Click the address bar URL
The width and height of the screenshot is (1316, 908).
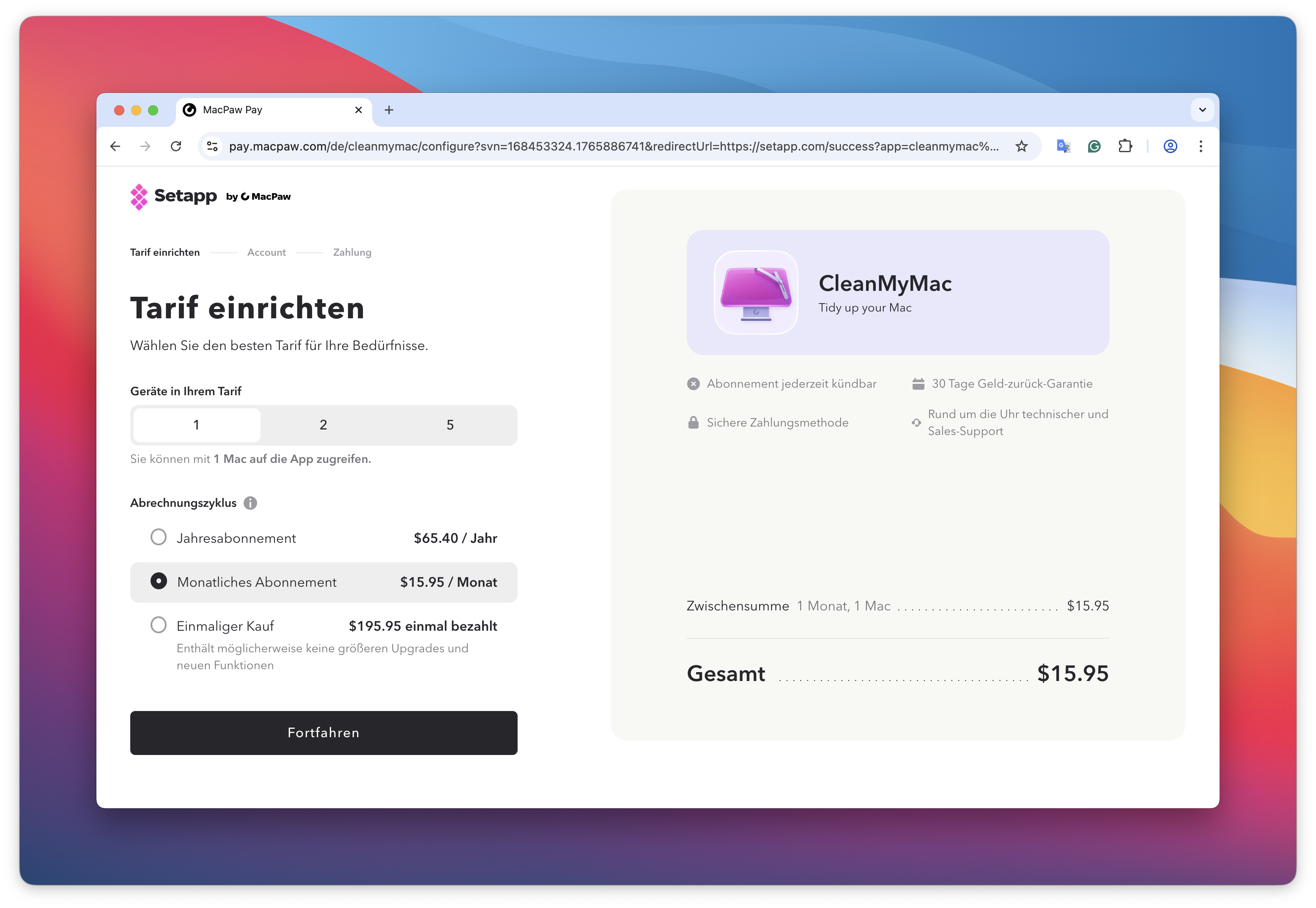[614, 147]
